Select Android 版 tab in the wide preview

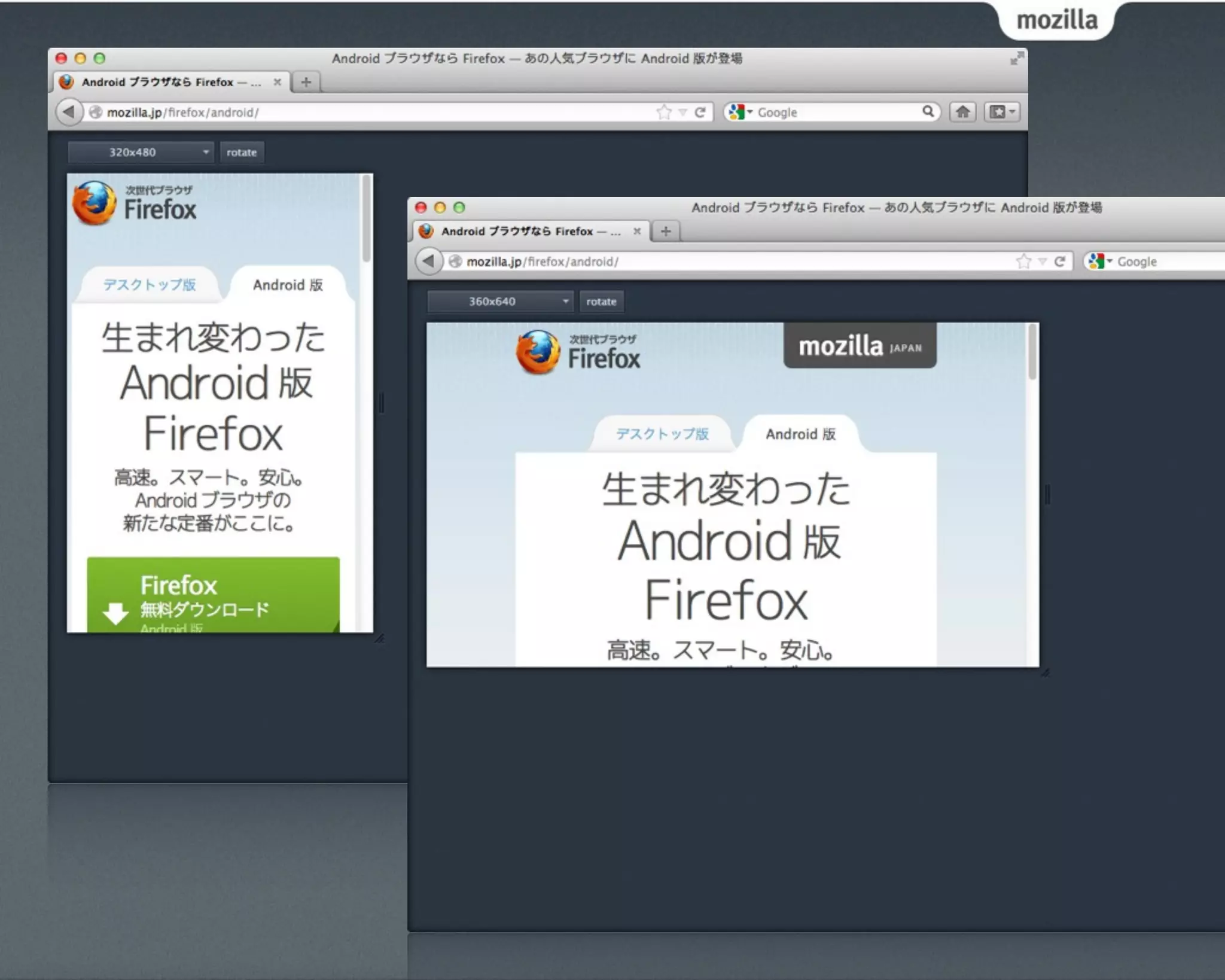tap(800, 434)
